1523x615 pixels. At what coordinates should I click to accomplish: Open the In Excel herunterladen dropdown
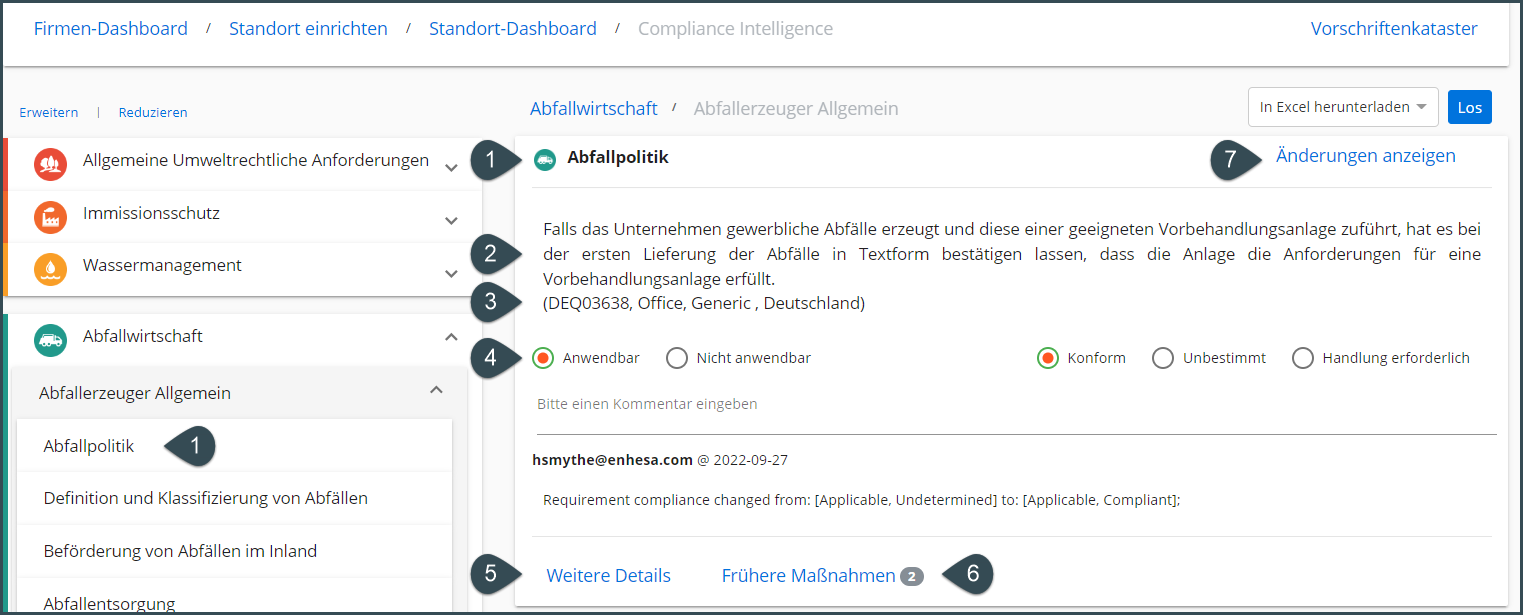1342,107
